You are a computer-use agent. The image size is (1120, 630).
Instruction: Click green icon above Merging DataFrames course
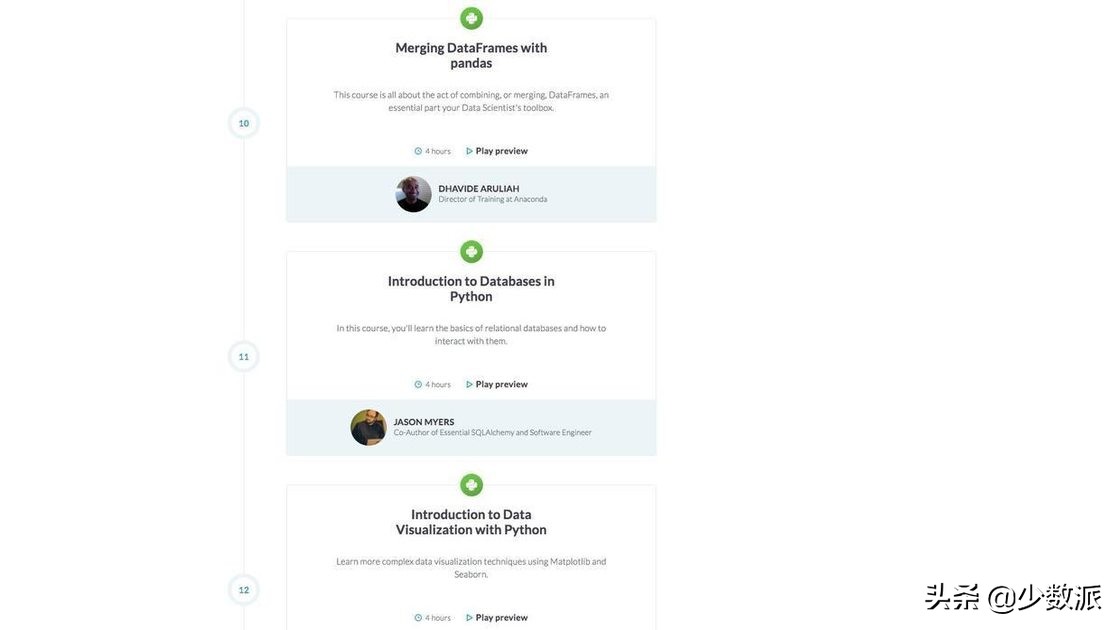471,18
